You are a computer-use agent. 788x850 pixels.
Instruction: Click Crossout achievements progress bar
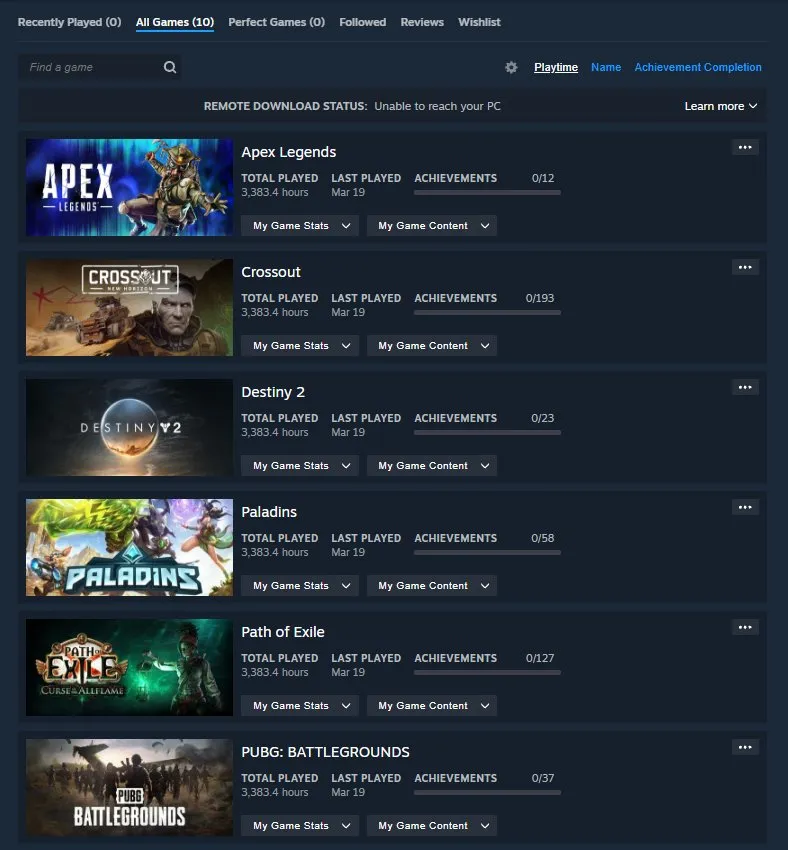coord(487,312)
